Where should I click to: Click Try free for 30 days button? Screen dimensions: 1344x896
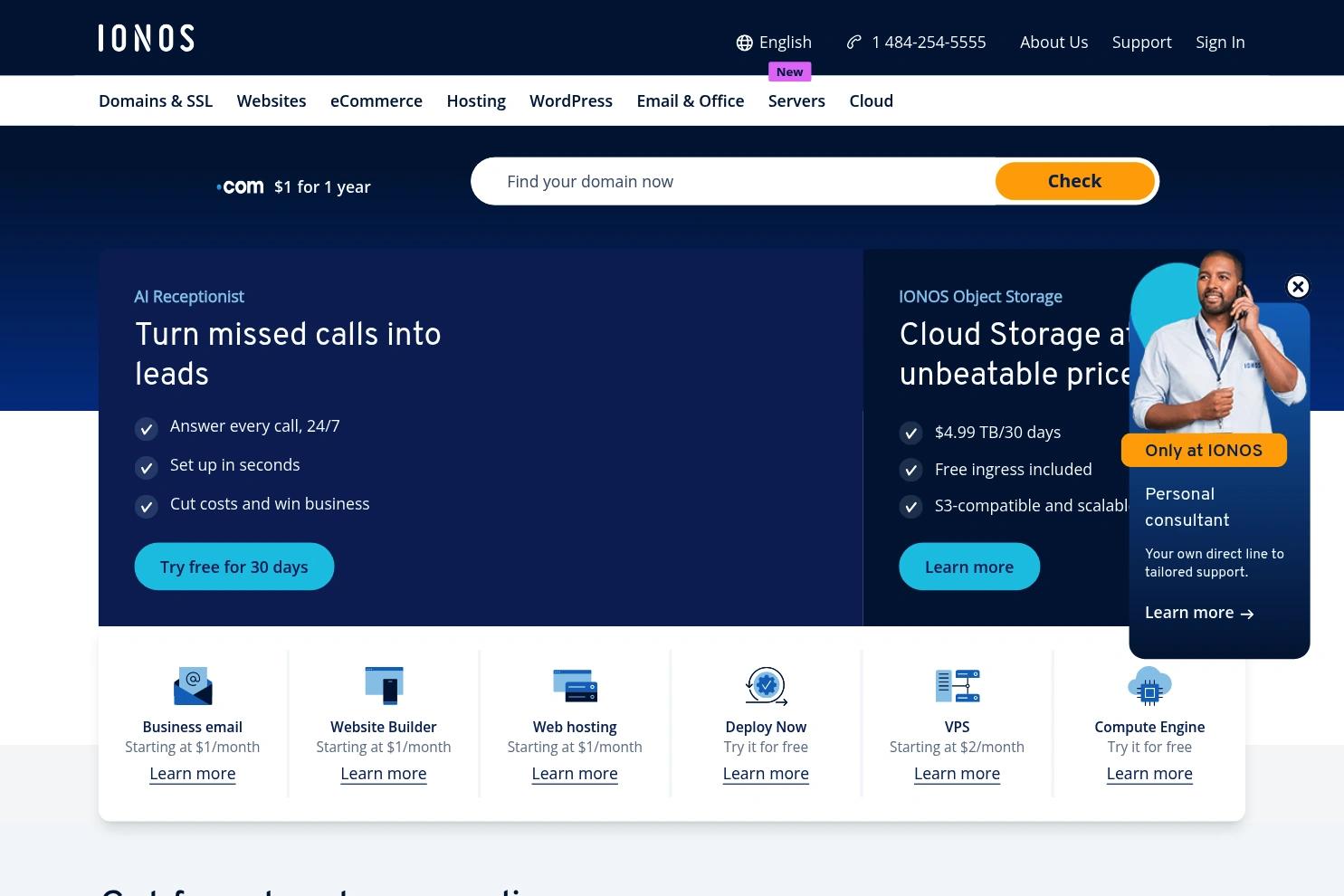234,567
